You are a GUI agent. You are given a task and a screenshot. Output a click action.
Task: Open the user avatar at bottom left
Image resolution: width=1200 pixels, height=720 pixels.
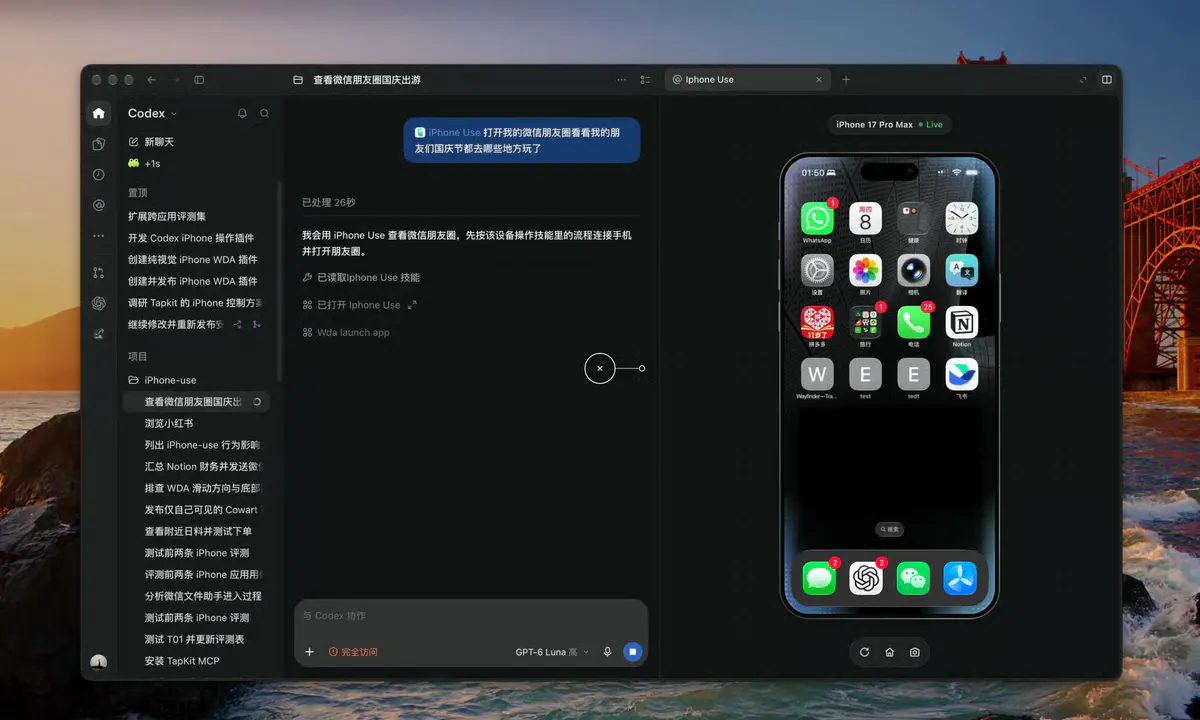point(98,662)
